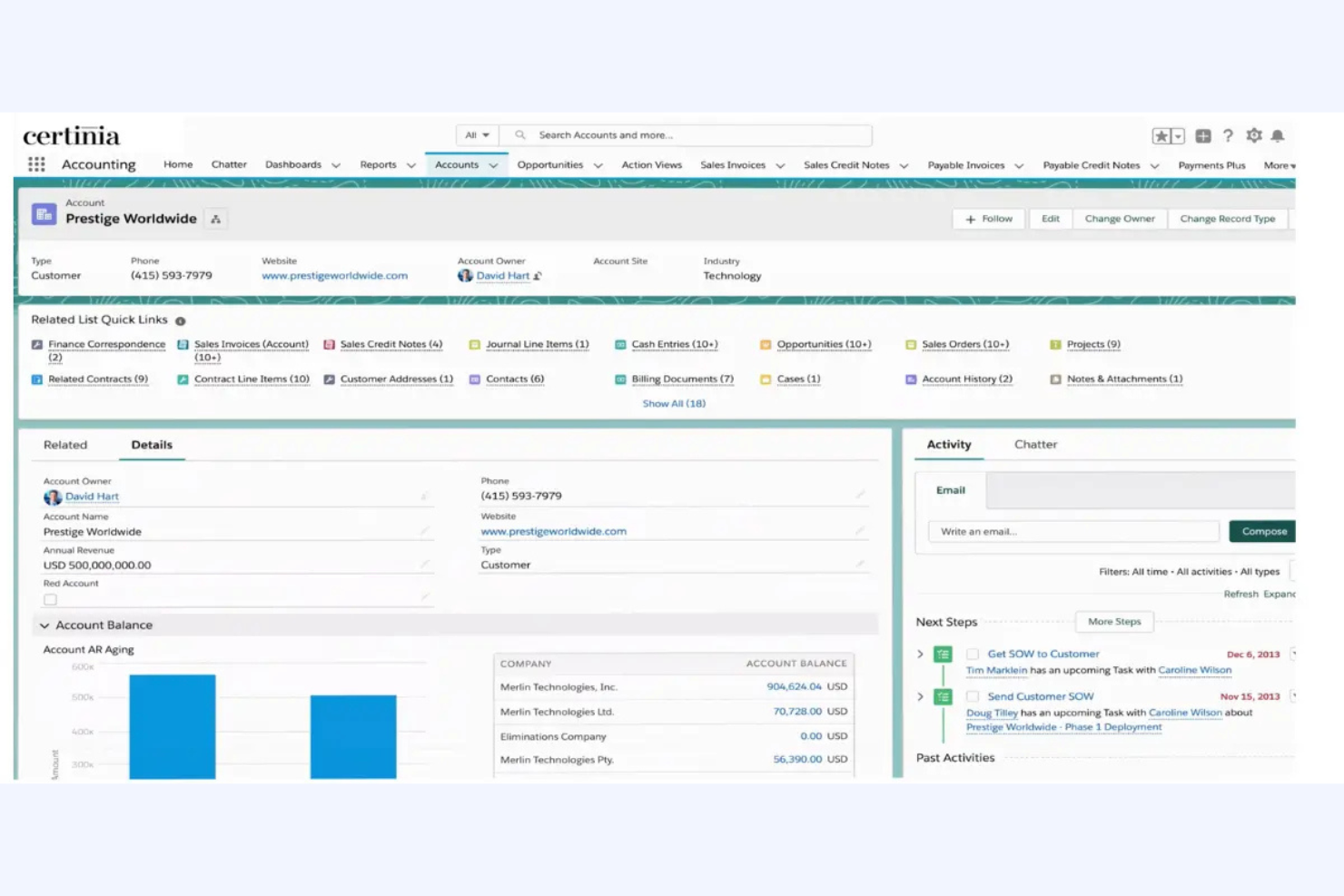Click the Journal Line Items icon
This screenshot has height=896, width=1344.
(x=474, y=345)
